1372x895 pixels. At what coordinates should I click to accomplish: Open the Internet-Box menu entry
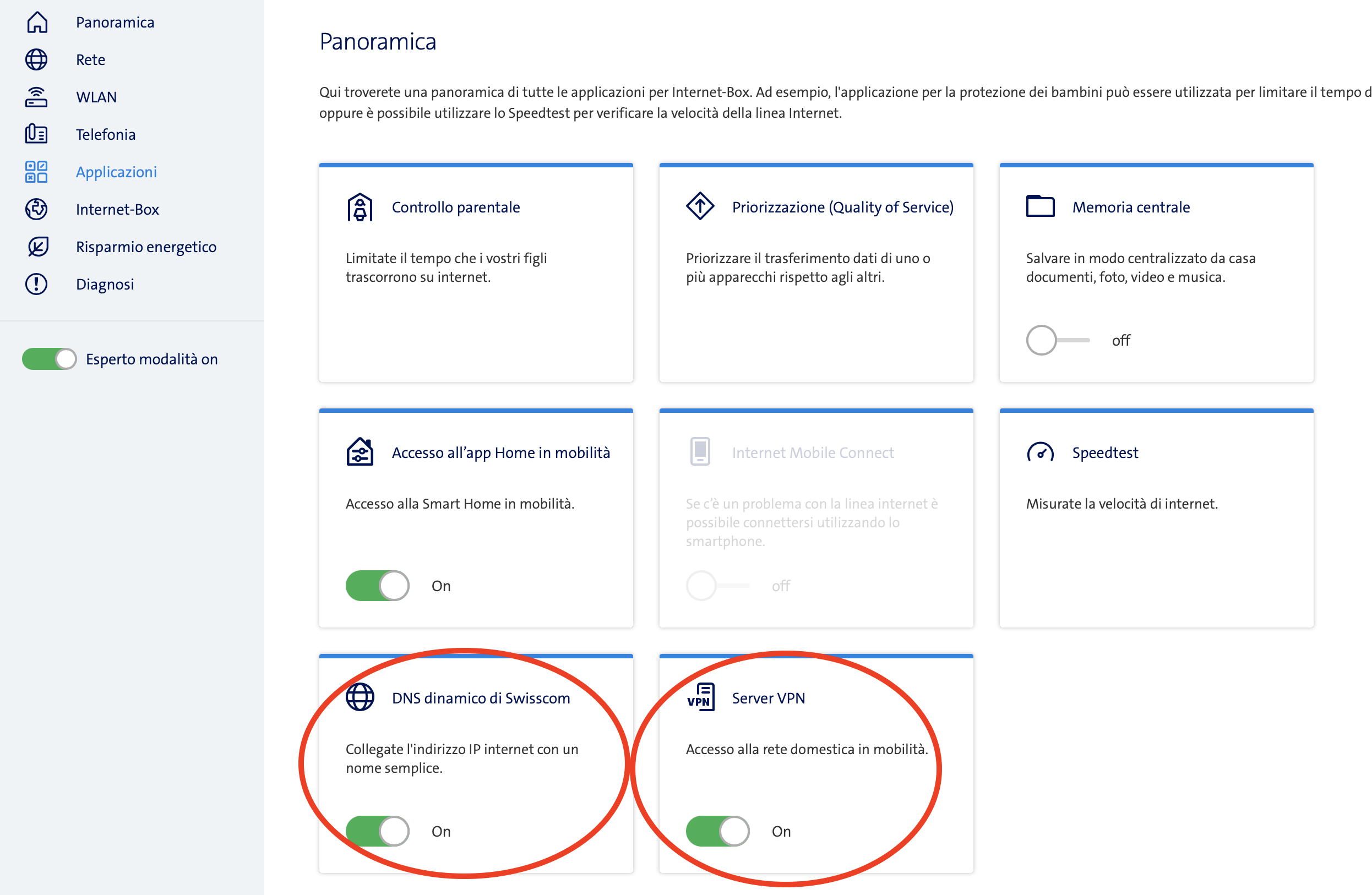(x=117, y=209)
